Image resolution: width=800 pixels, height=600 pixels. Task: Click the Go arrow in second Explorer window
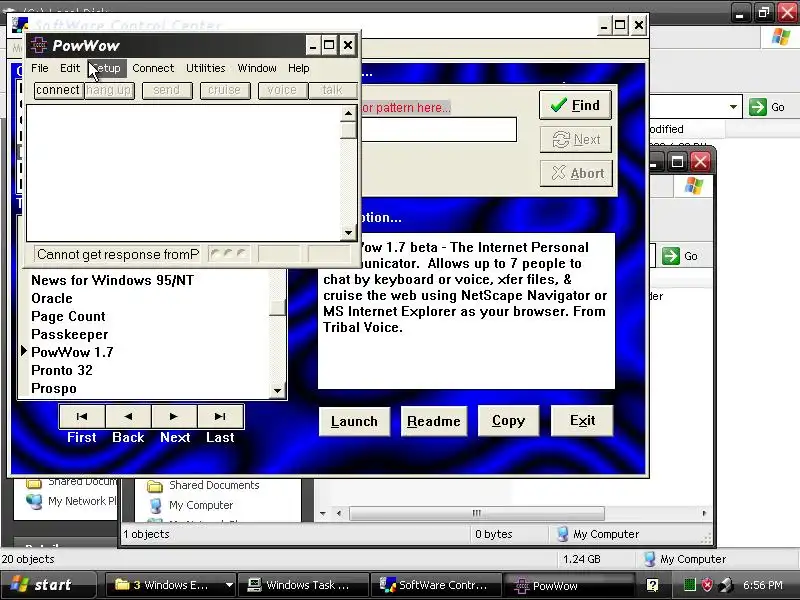[x=670, y=256]
